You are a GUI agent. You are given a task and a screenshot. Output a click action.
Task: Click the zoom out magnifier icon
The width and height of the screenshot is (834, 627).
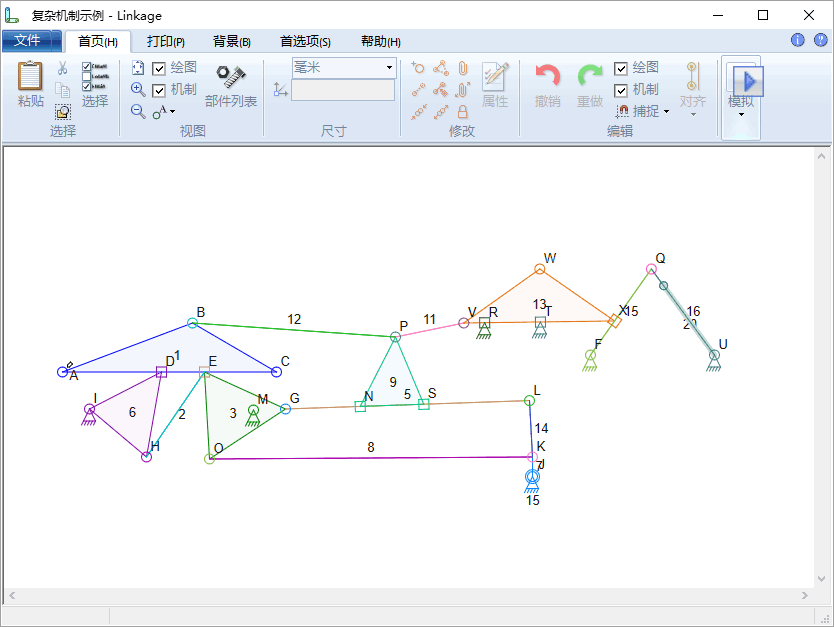138,111
